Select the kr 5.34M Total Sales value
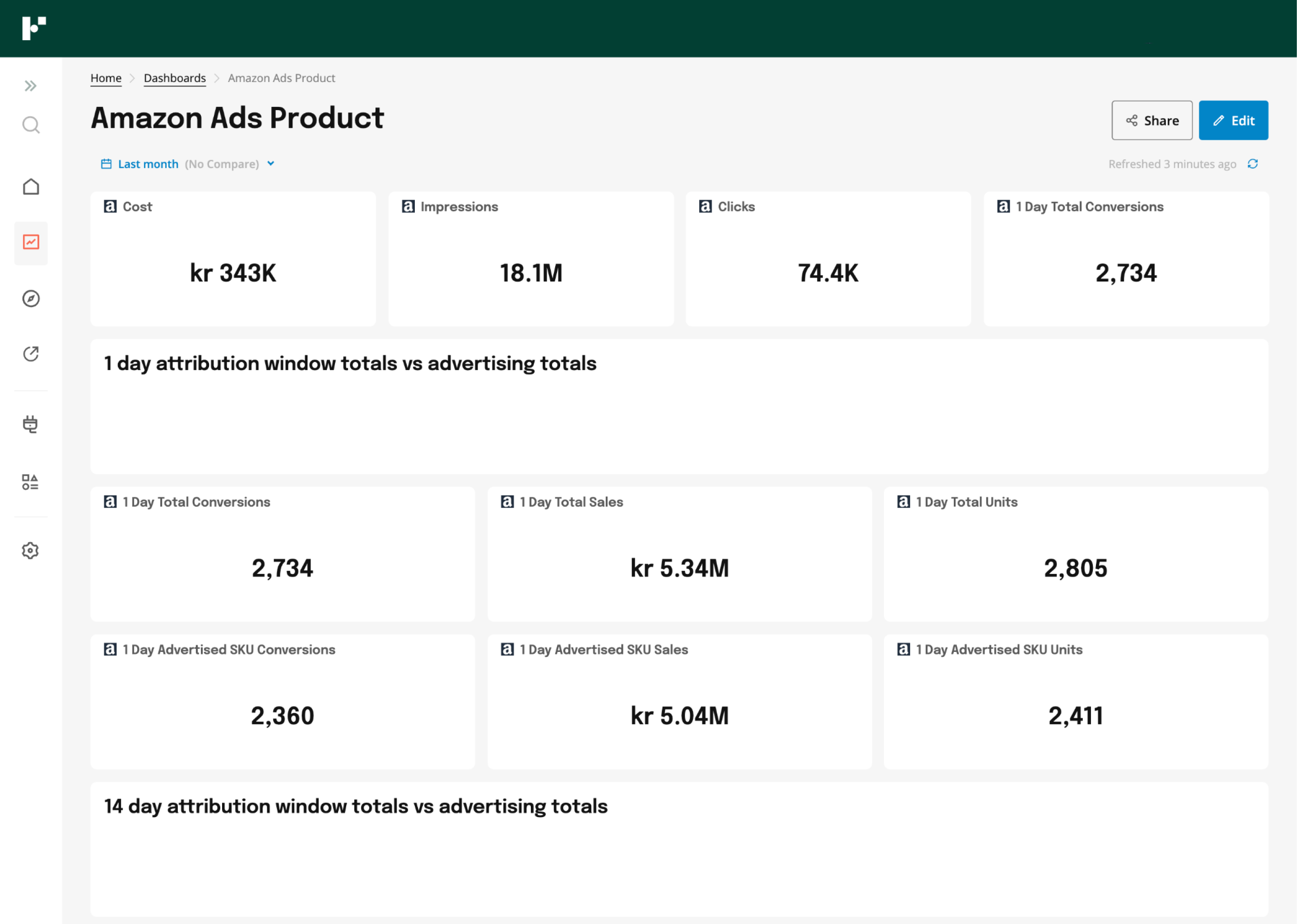 tap(680, 568)
